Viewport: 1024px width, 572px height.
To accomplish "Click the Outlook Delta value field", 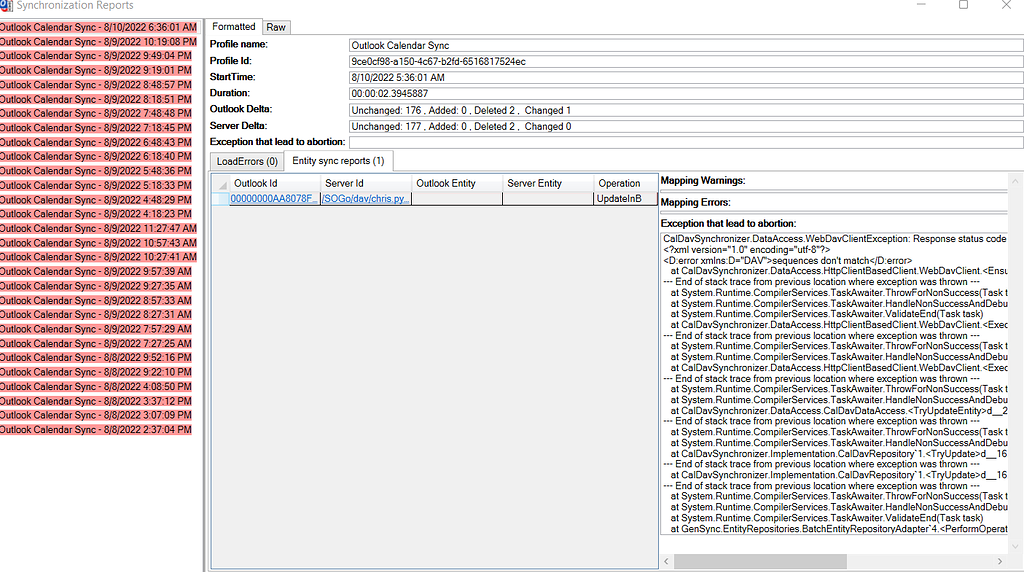I will (685, 110).
